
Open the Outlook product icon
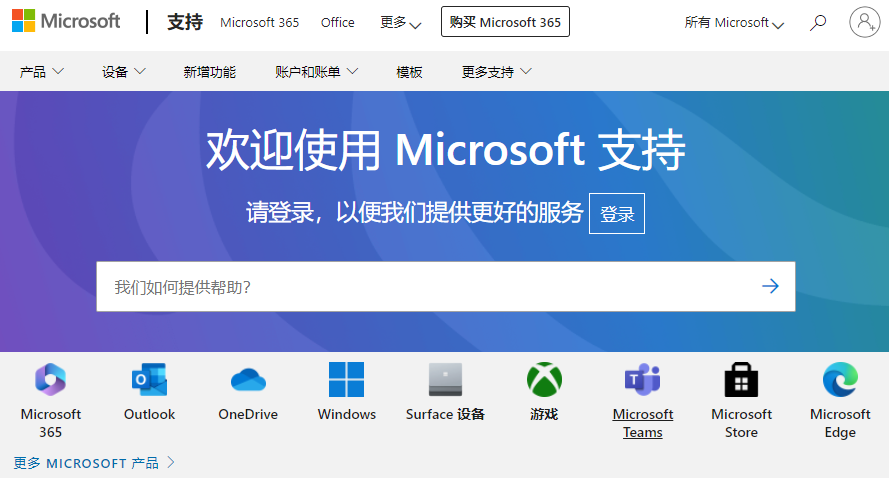pos(149,379)
